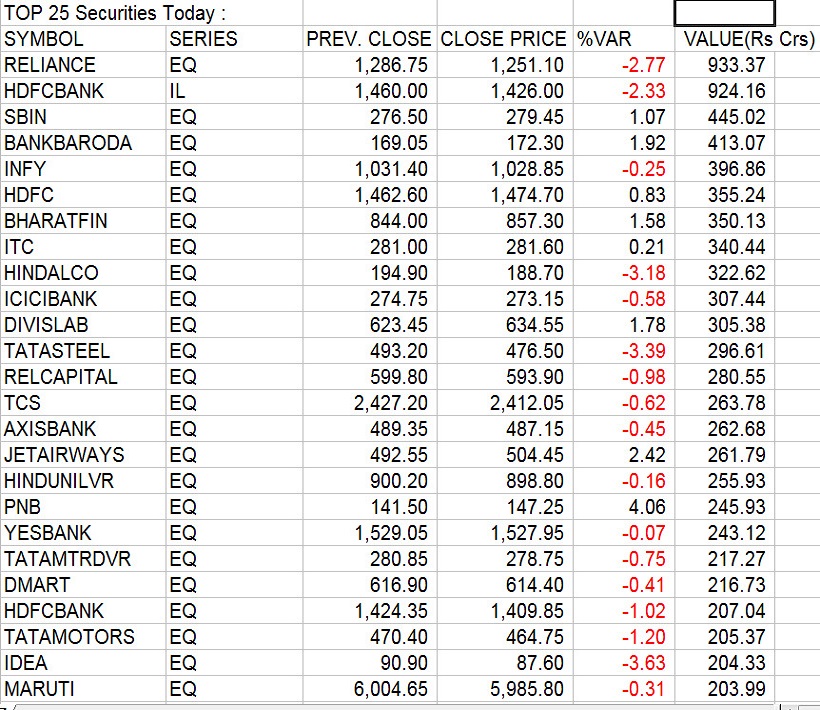Click BANKBARODA's %VAR value 1.92
The height and width of the screenshot is (710, 820).
(x=647, y=144)
